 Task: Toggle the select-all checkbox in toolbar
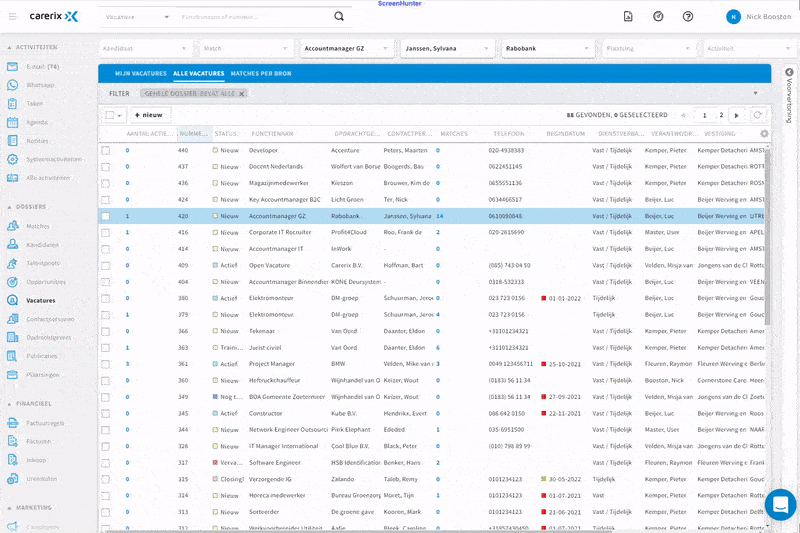pyautogui.click(x=110, y=115)
